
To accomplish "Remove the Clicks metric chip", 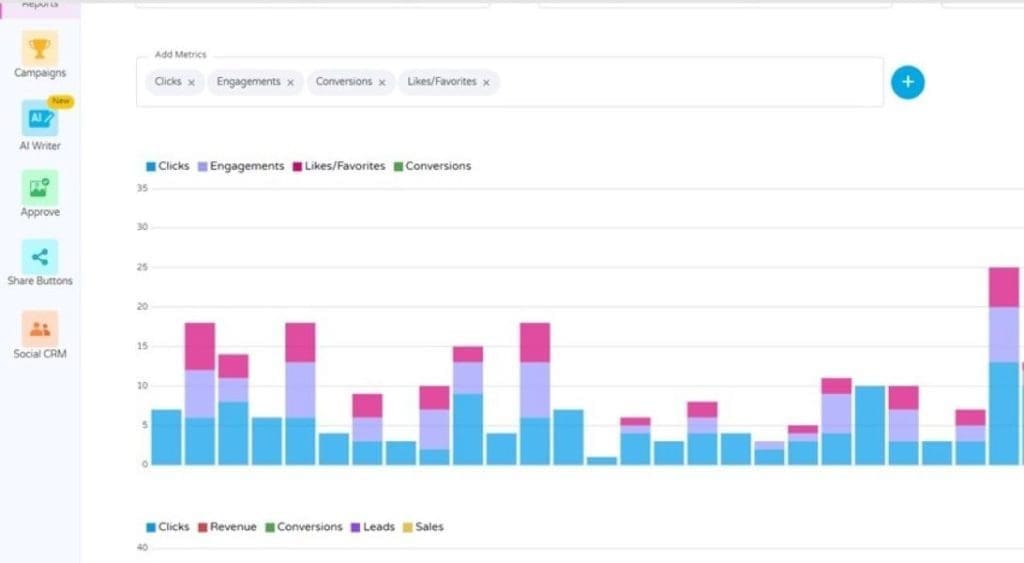I will [x=191, y=83].
